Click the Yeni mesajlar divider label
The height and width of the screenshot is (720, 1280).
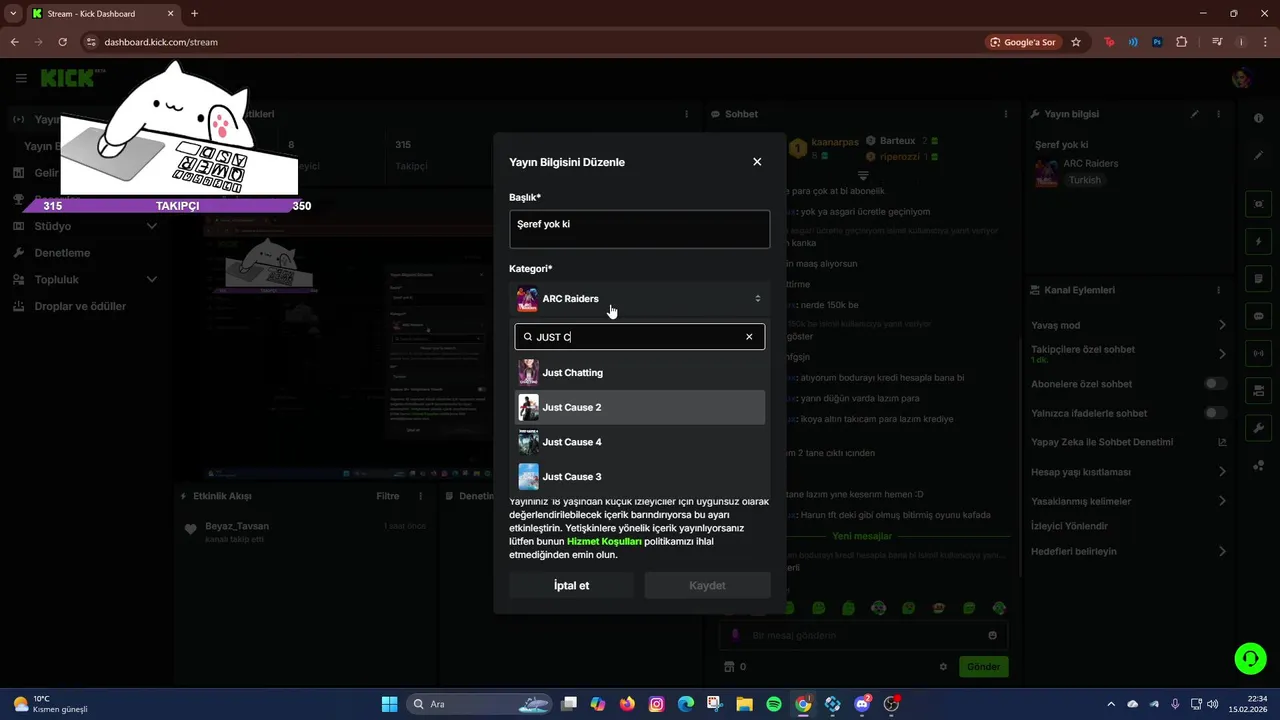[x=862, y=536]
